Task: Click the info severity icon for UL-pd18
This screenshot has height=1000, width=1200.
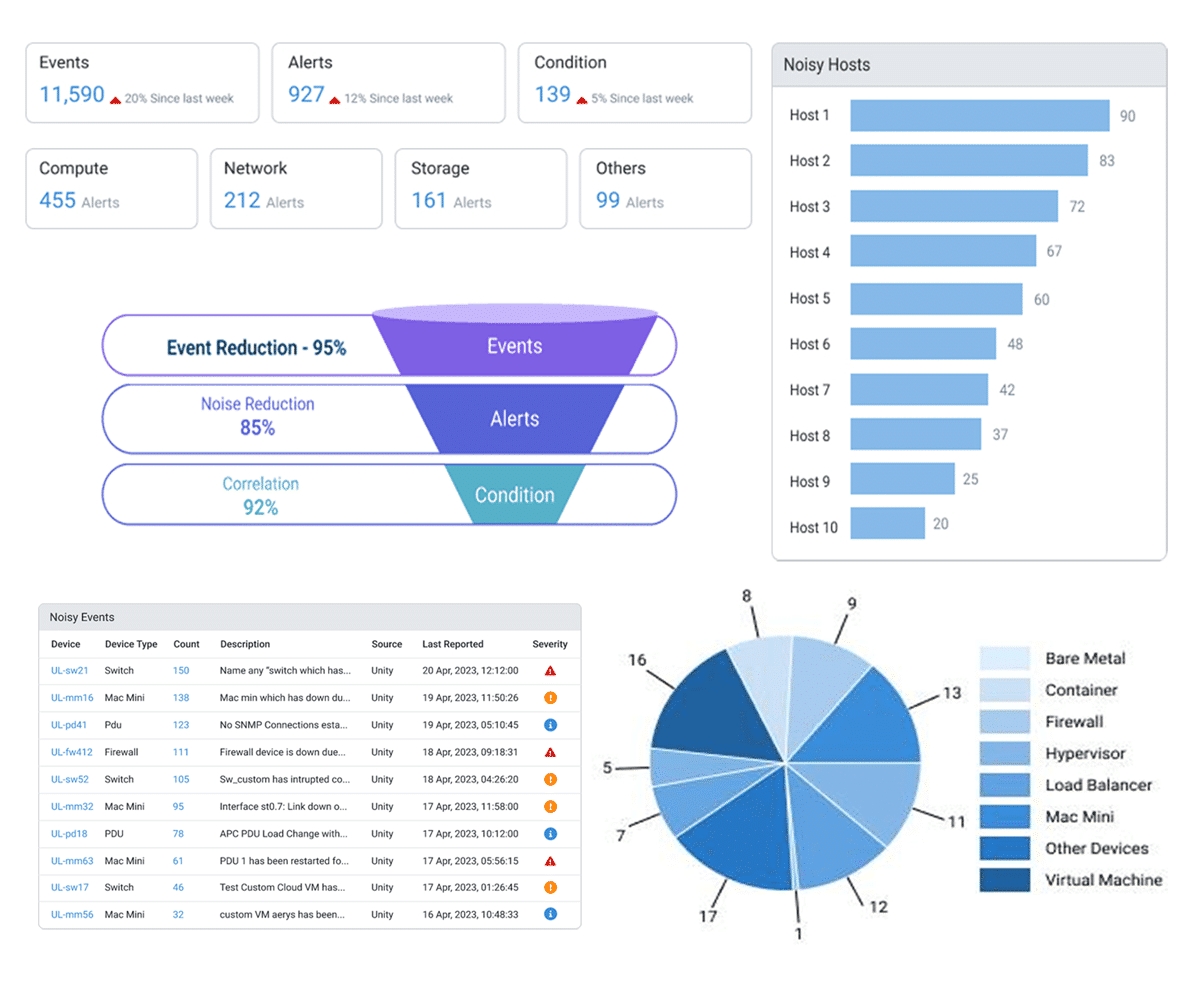Action: (549, 833)
